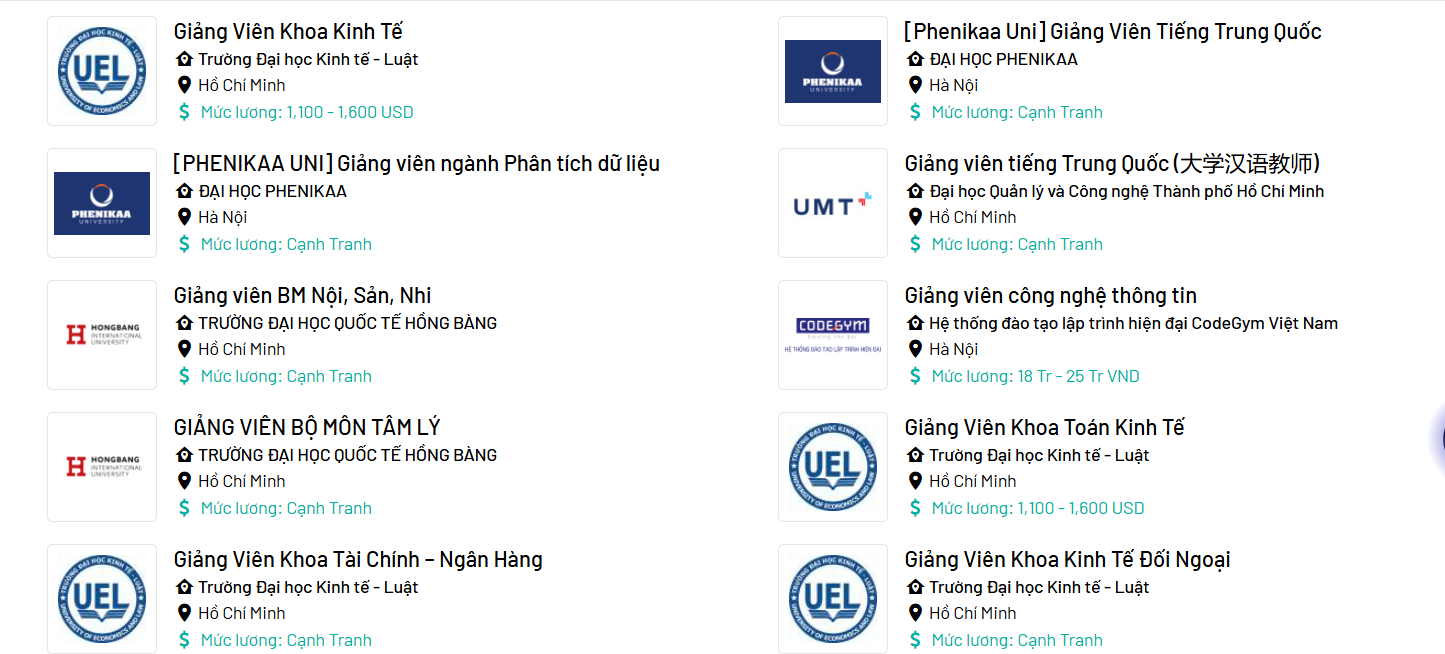Click Phenikaa logo for data analysis lecturer job

(102, 203)
